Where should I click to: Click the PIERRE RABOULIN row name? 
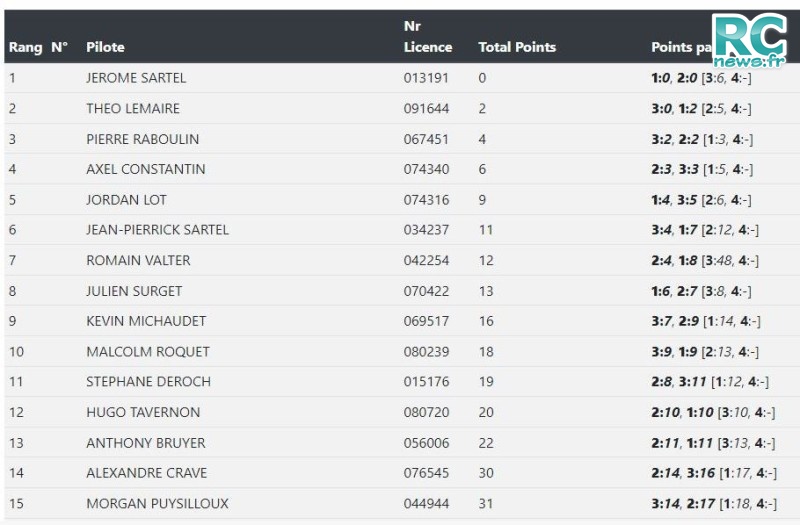[142, 139]
